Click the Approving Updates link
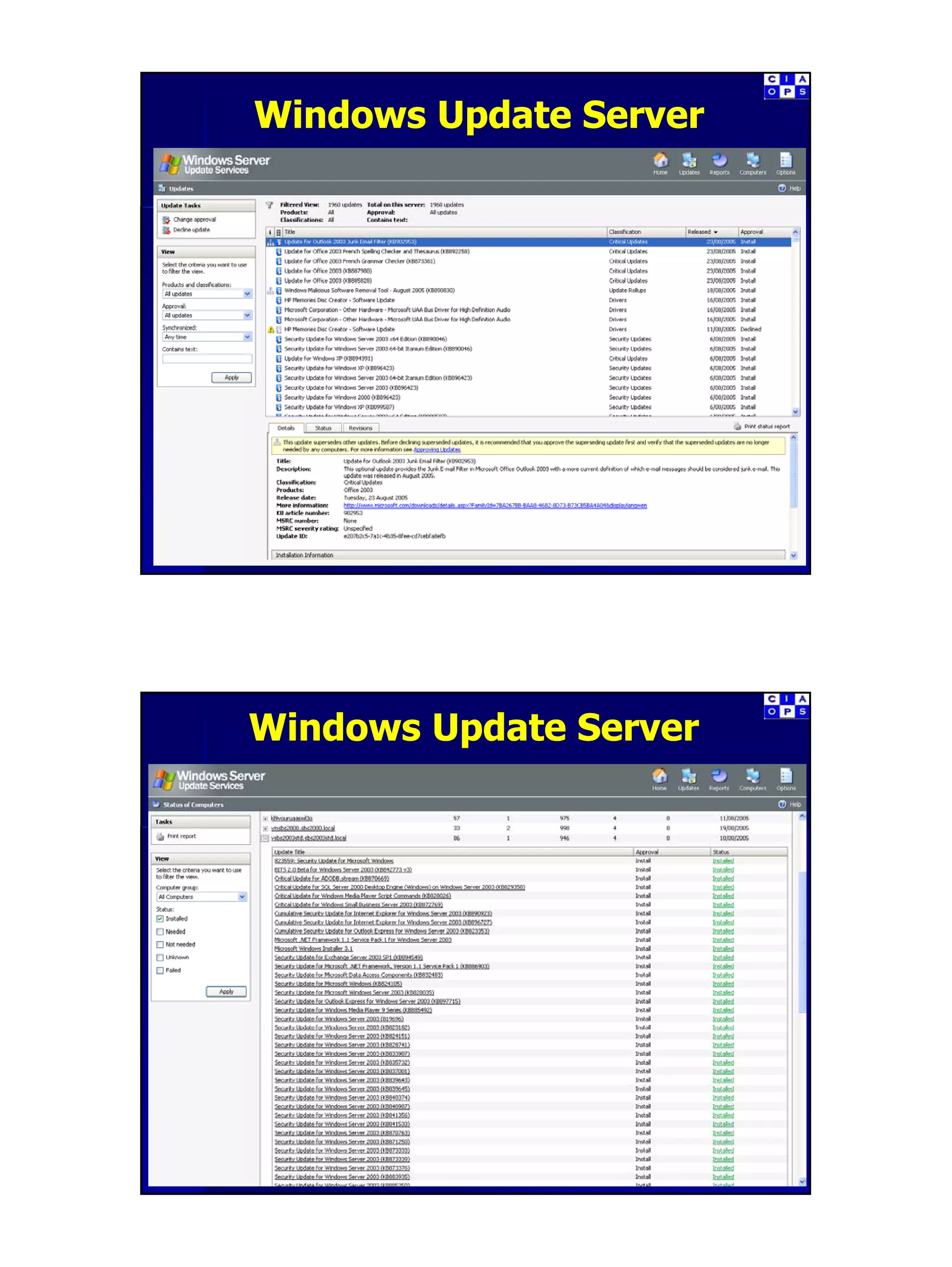The height and width of the screenshot is (1267, 952). tap(436, 449)
